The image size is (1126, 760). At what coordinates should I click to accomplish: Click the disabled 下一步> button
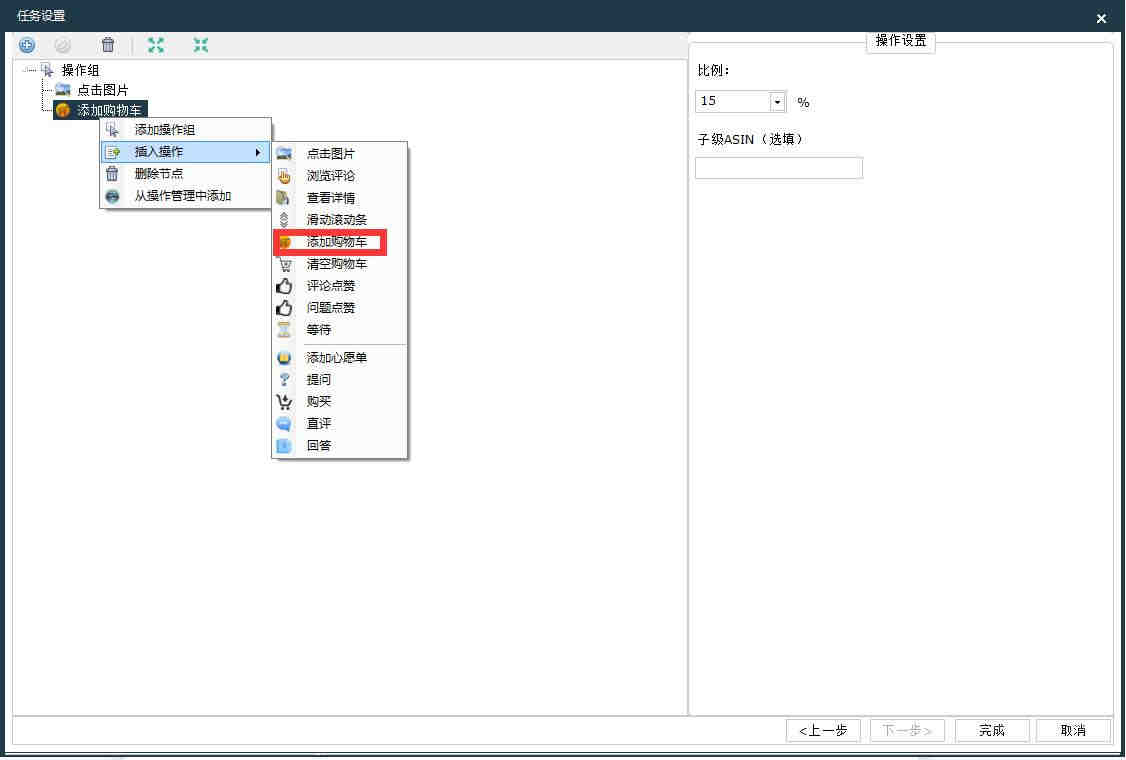(x=907, y=731)
